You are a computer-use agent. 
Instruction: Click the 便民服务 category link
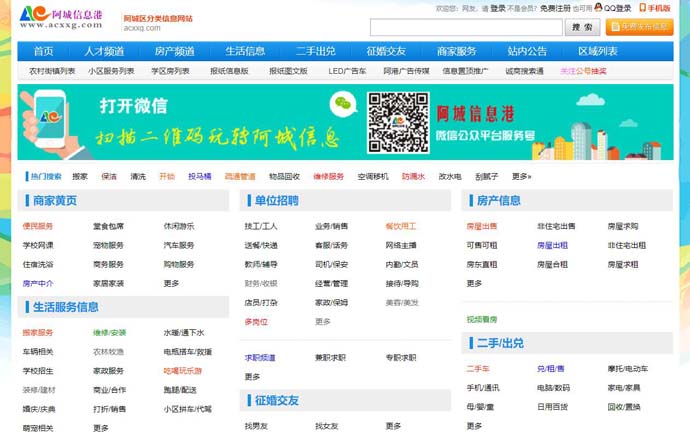pos(38,226)
